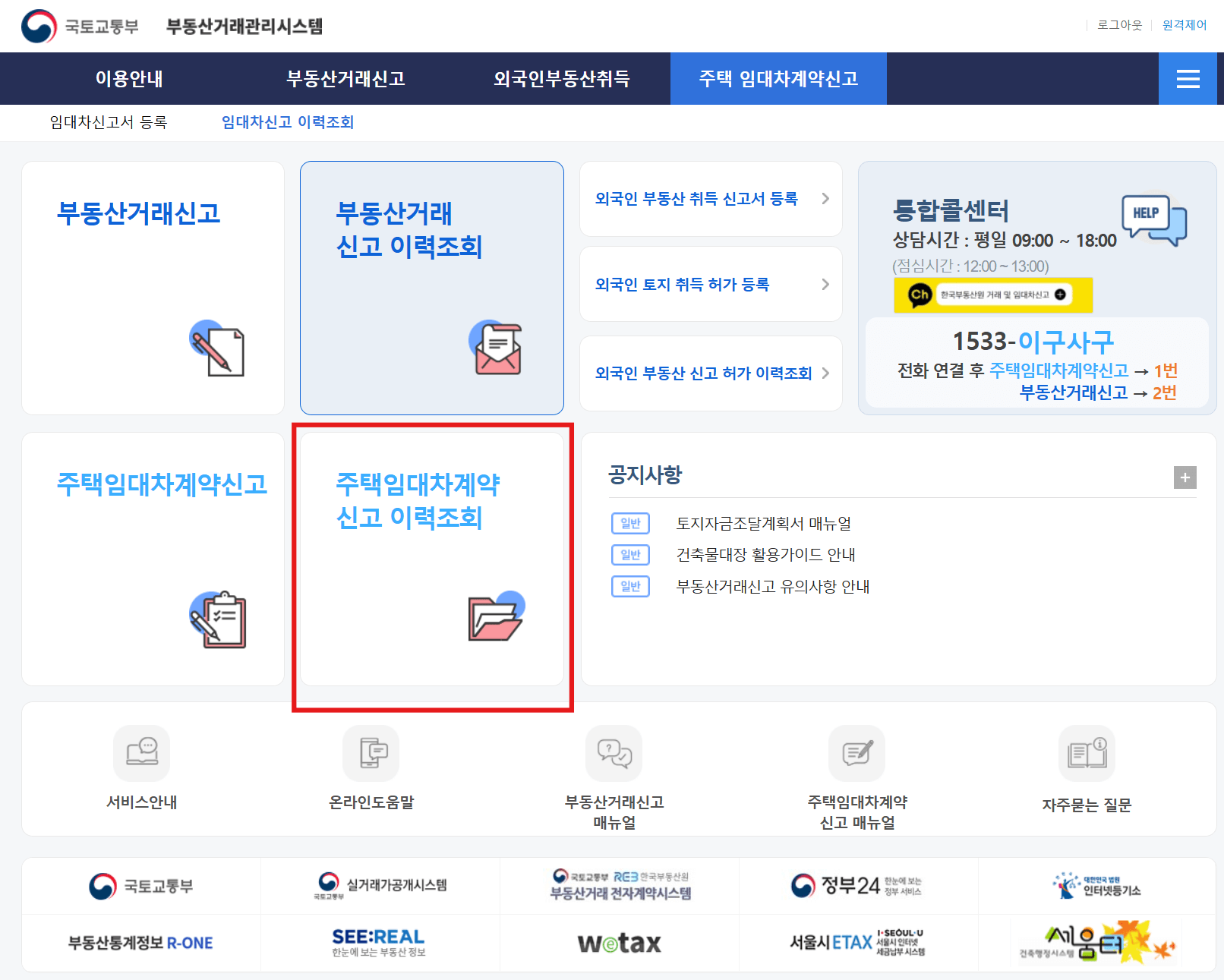This screenshot has width=1224, height=980.
Task: Expand 공지사항 with the plus button
Action: 1185,477
